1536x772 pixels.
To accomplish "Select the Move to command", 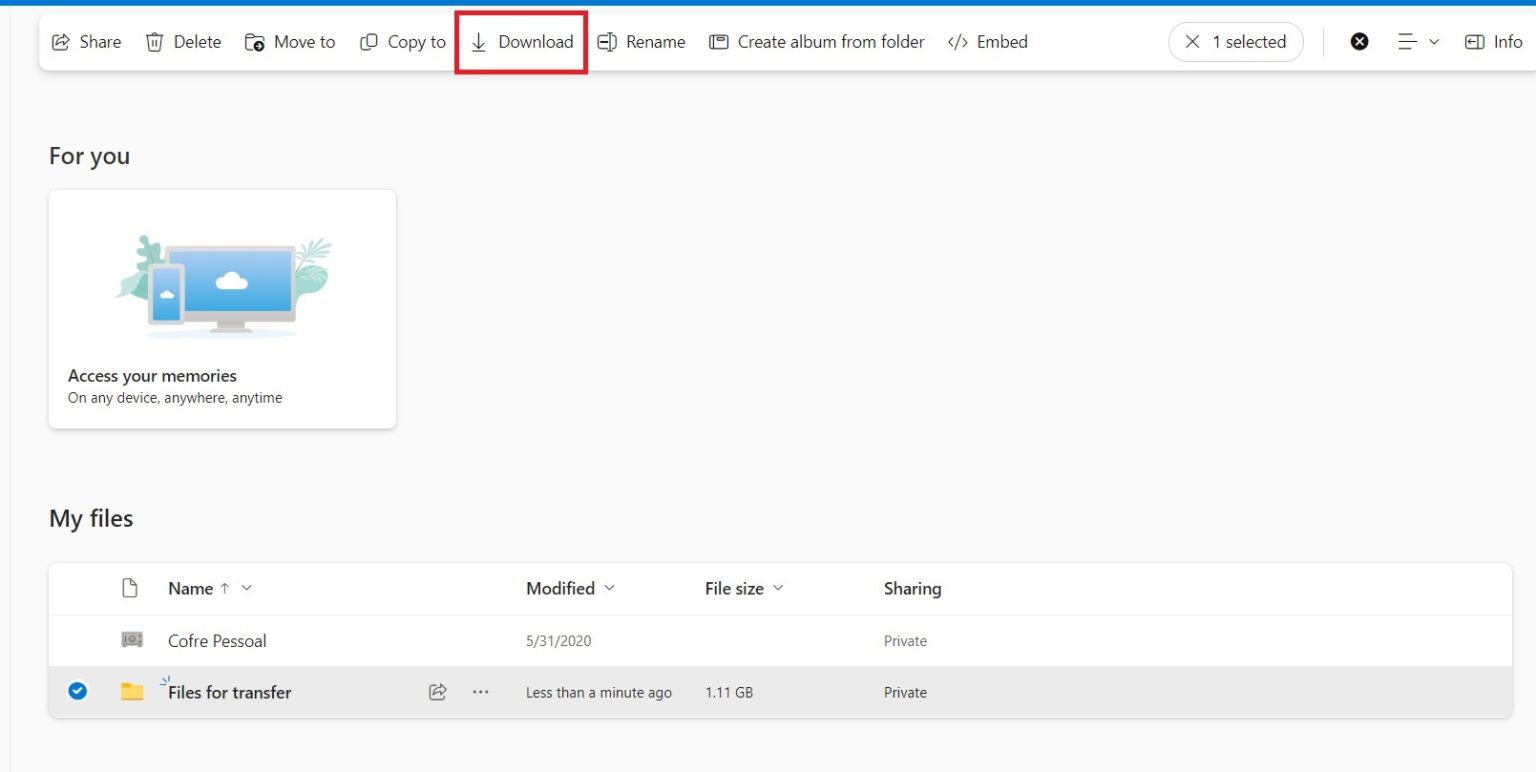I will (289, 41).
